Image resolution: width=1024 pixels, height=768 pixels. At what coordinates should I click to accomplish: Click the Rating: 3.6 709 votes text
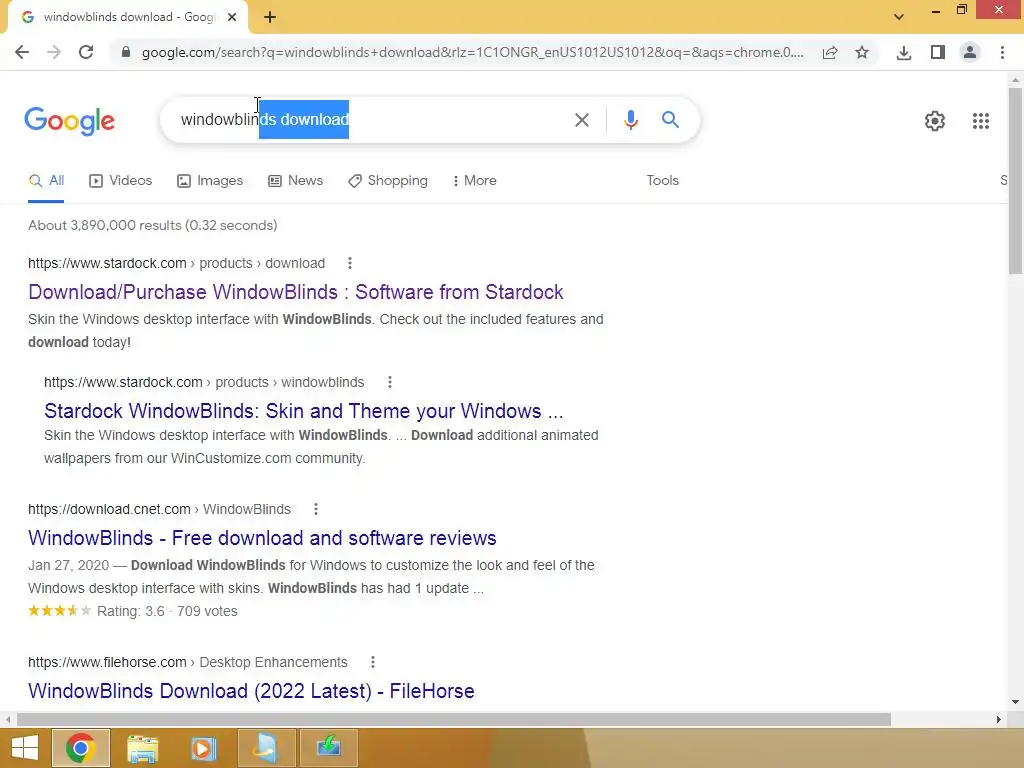167,611
